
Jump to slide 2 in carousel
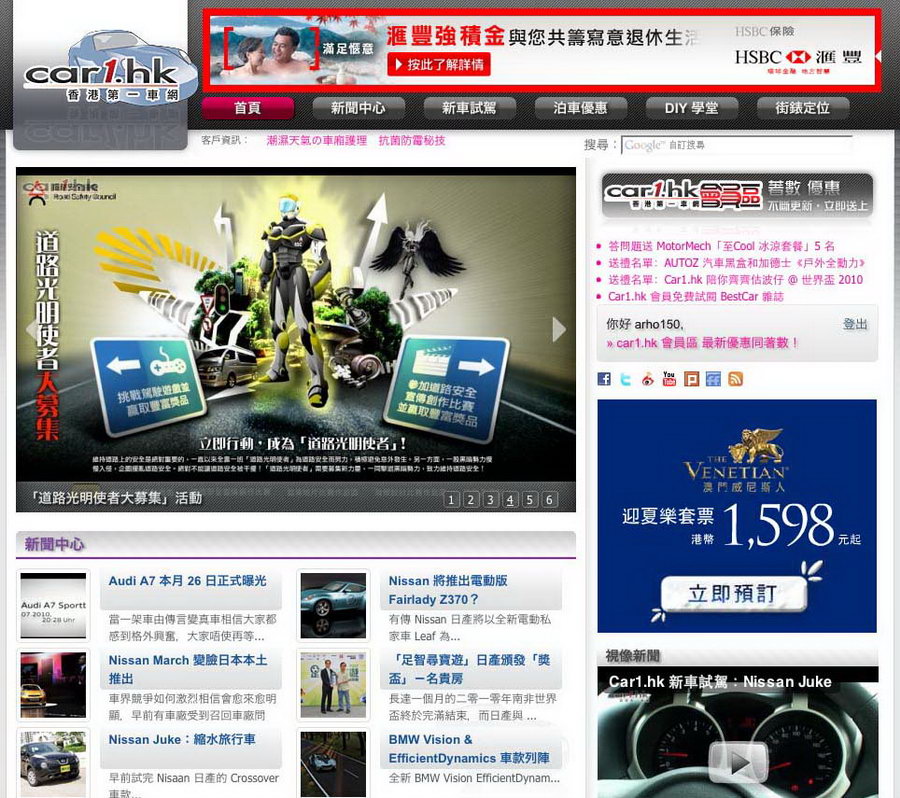click(x=471, y=499)
